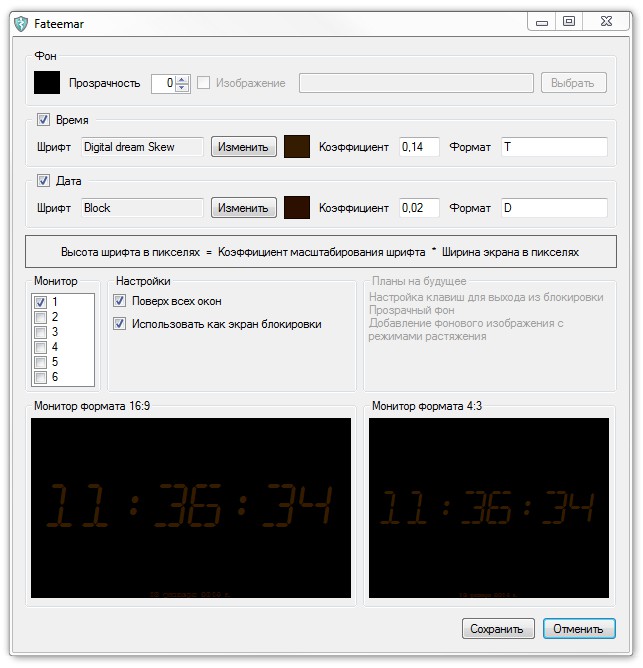Click the image path text field

point(416,83)
